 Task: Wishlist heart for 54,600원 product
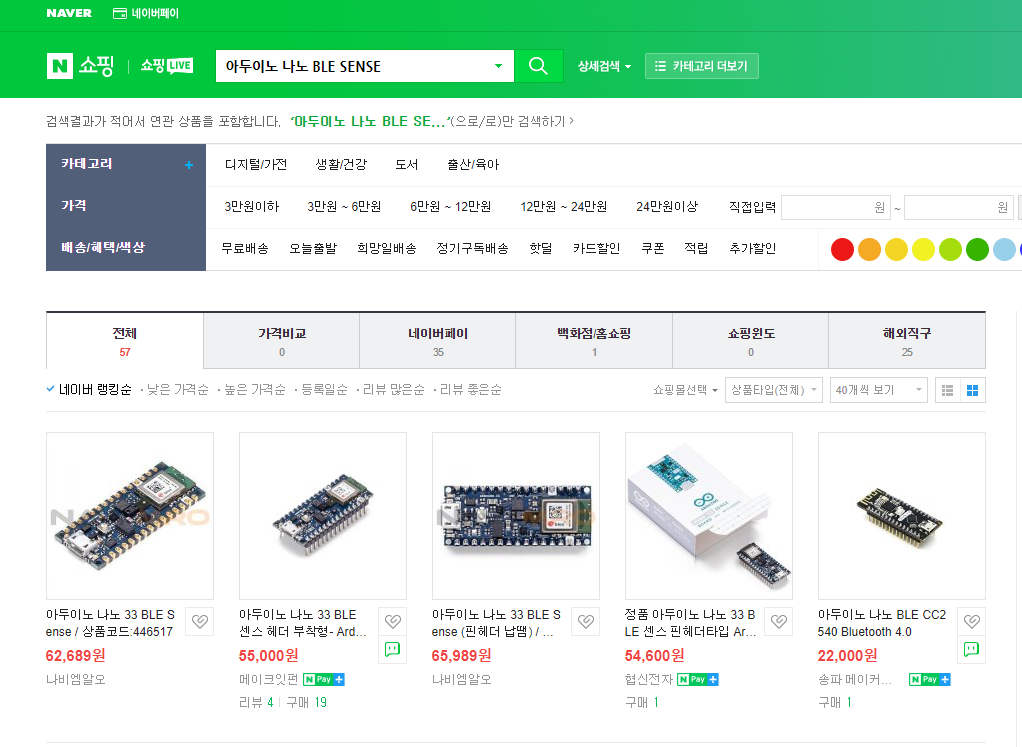pyautogui.click(x=778, y=621)
